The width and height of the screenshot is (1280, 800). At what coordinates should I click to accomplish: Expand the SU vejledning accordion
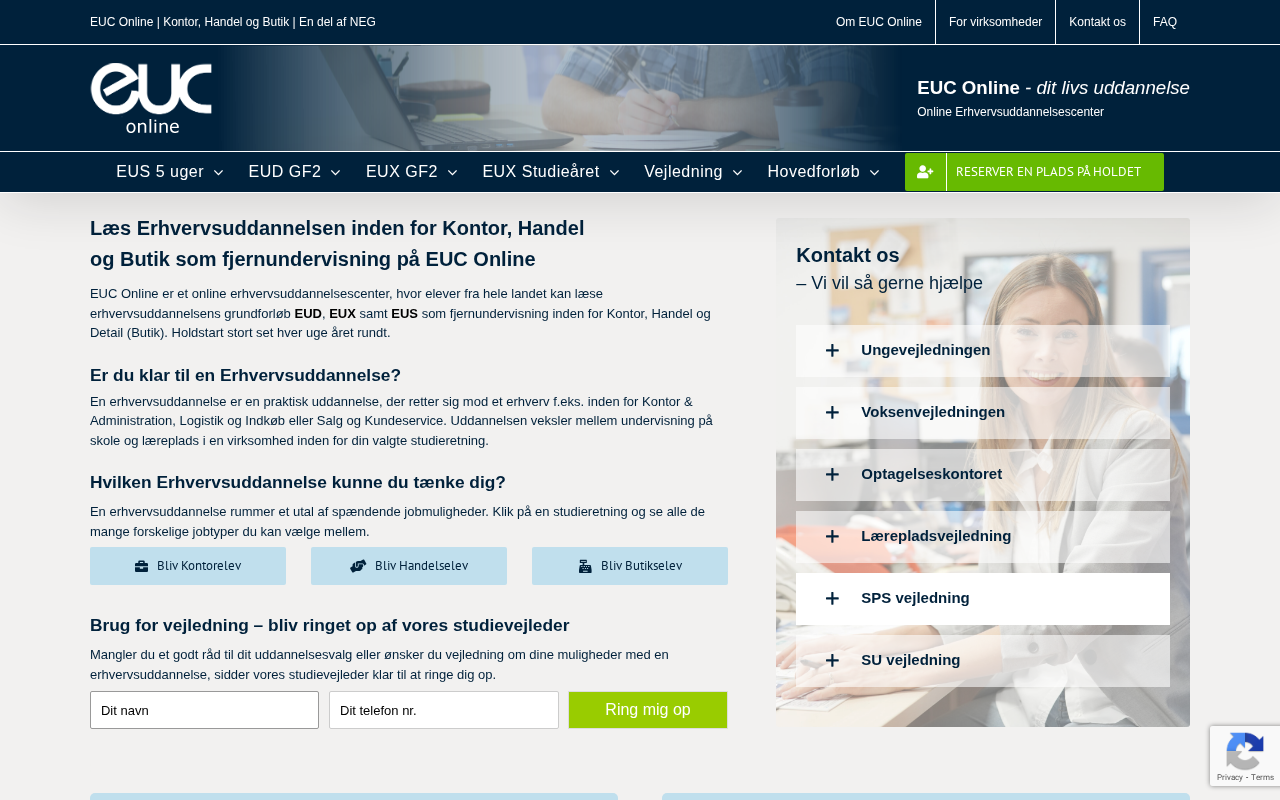click(983, 661)
